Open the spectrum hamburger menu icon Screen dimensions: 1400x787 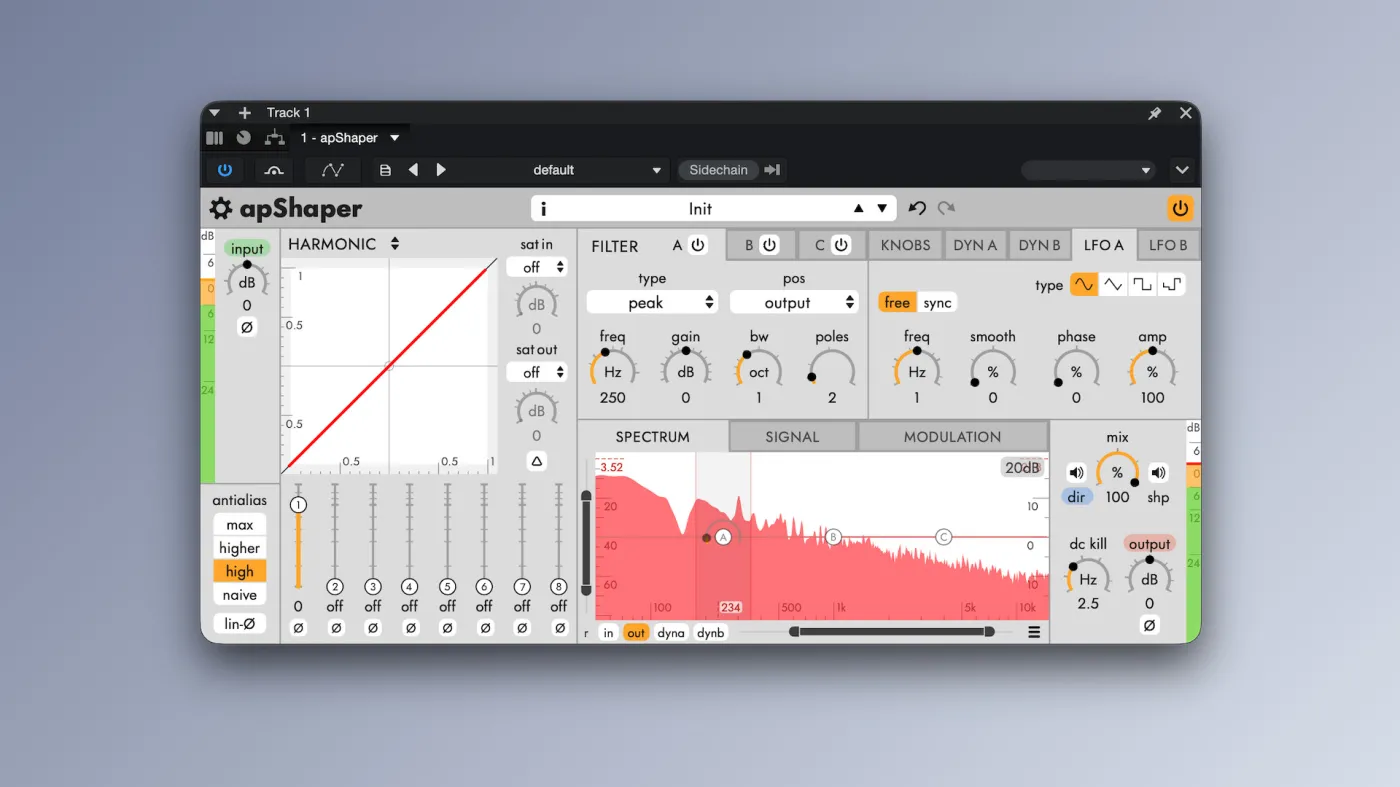pyautogui.click(x=1034, y=632)
